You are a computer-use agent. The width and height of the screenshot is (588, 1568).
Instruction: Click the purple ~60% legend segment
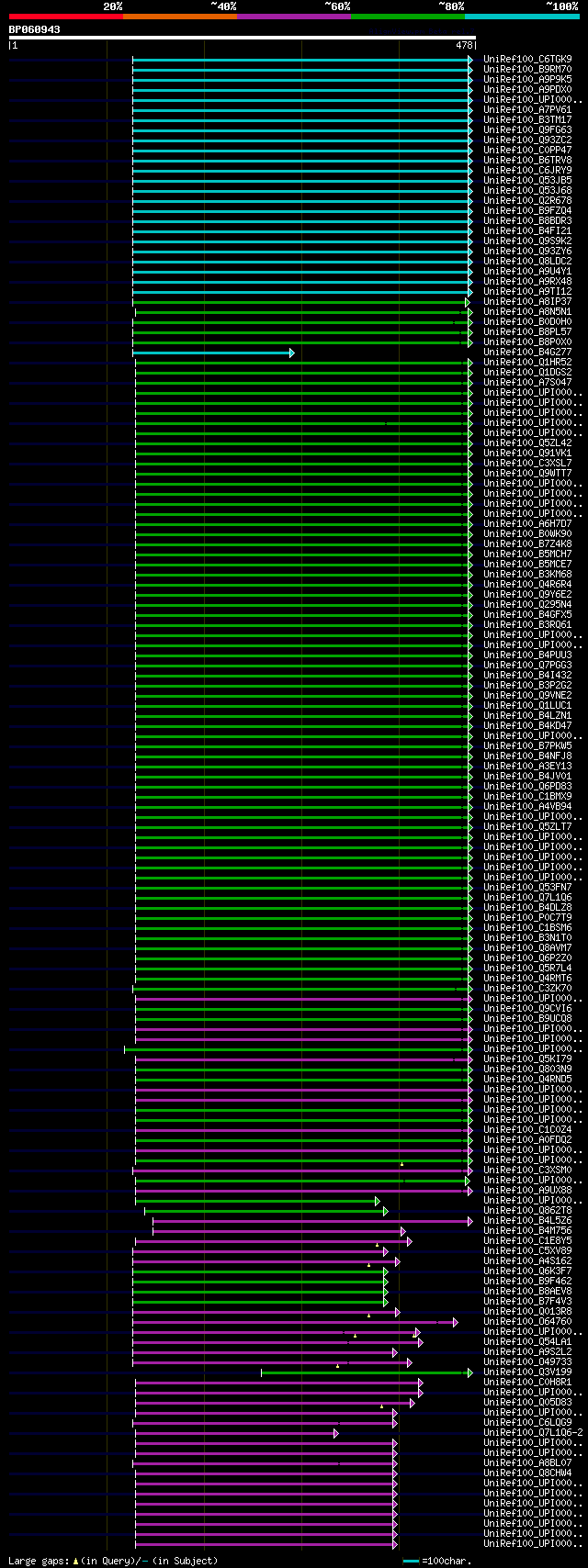(294, 16)
